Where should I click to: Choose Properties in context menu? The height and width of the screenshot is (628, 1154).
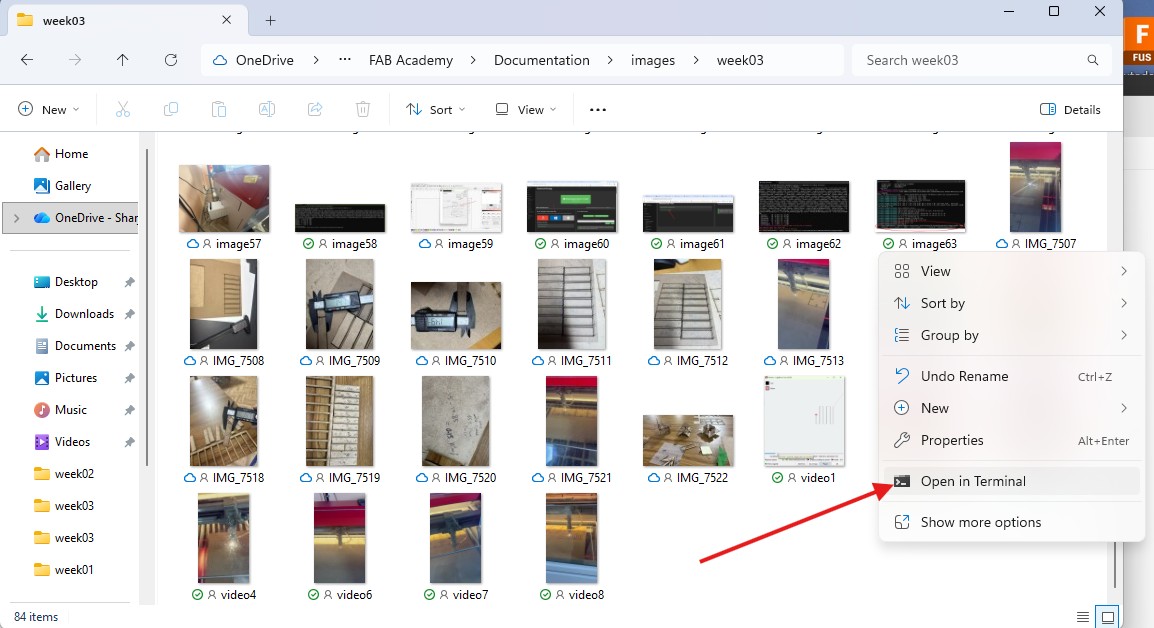pos(1011,440)
